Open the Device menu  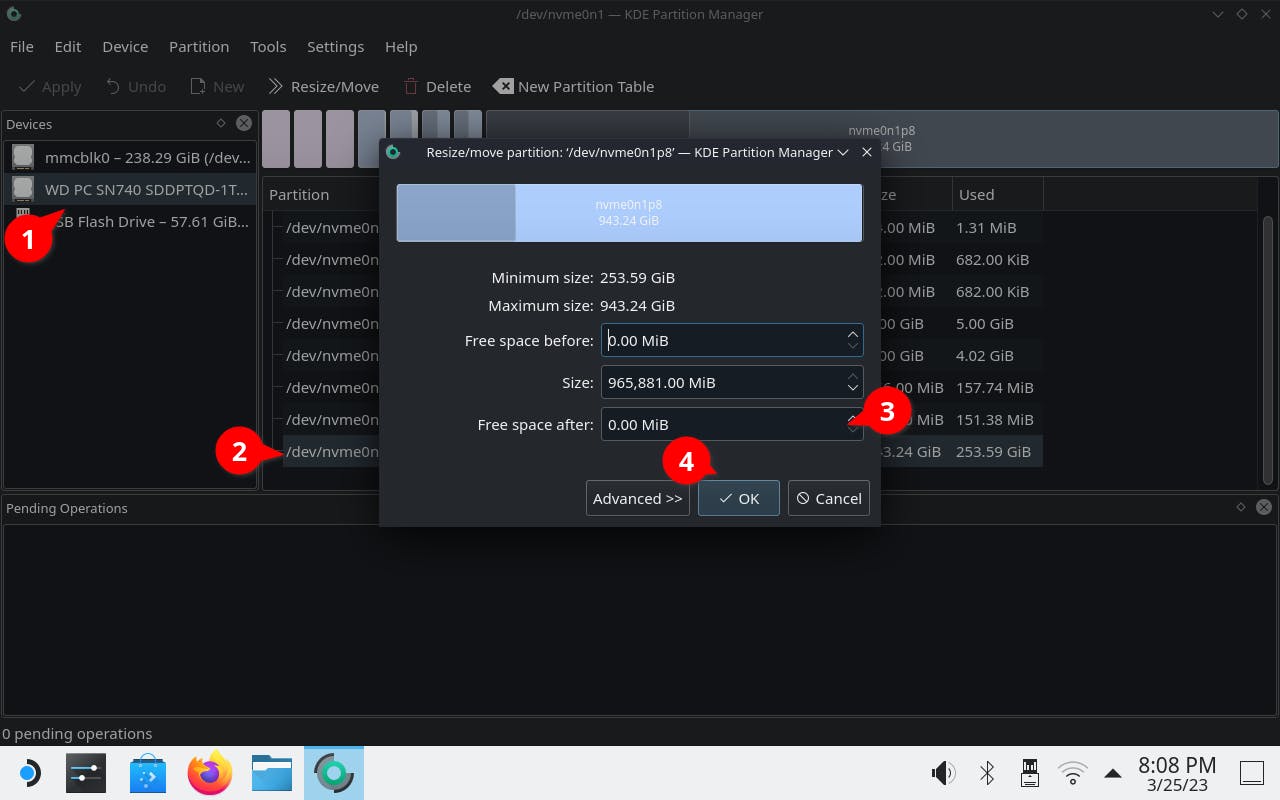[x=125, y=47]
